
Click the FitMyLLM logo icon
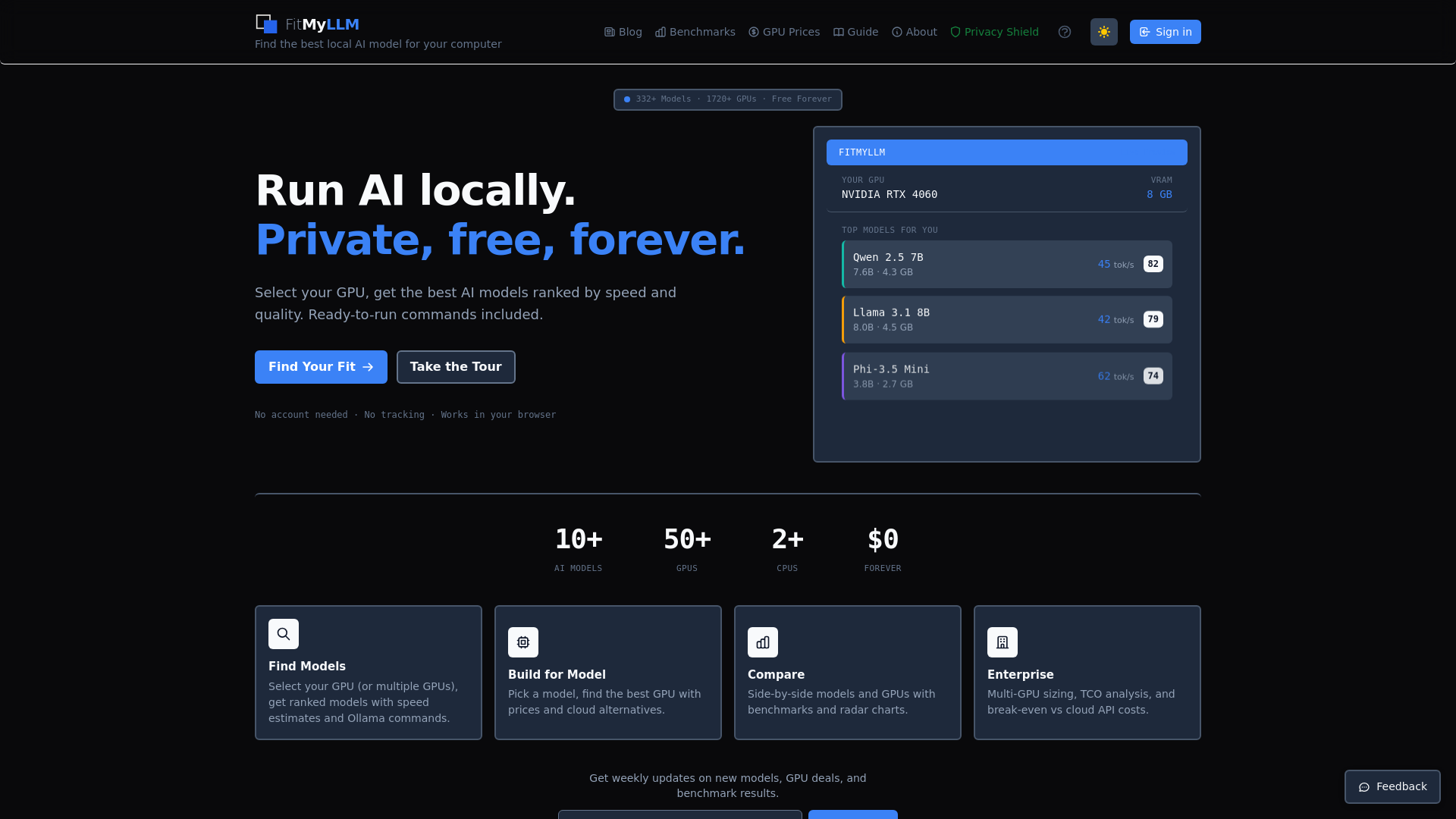tap(266, 24)
